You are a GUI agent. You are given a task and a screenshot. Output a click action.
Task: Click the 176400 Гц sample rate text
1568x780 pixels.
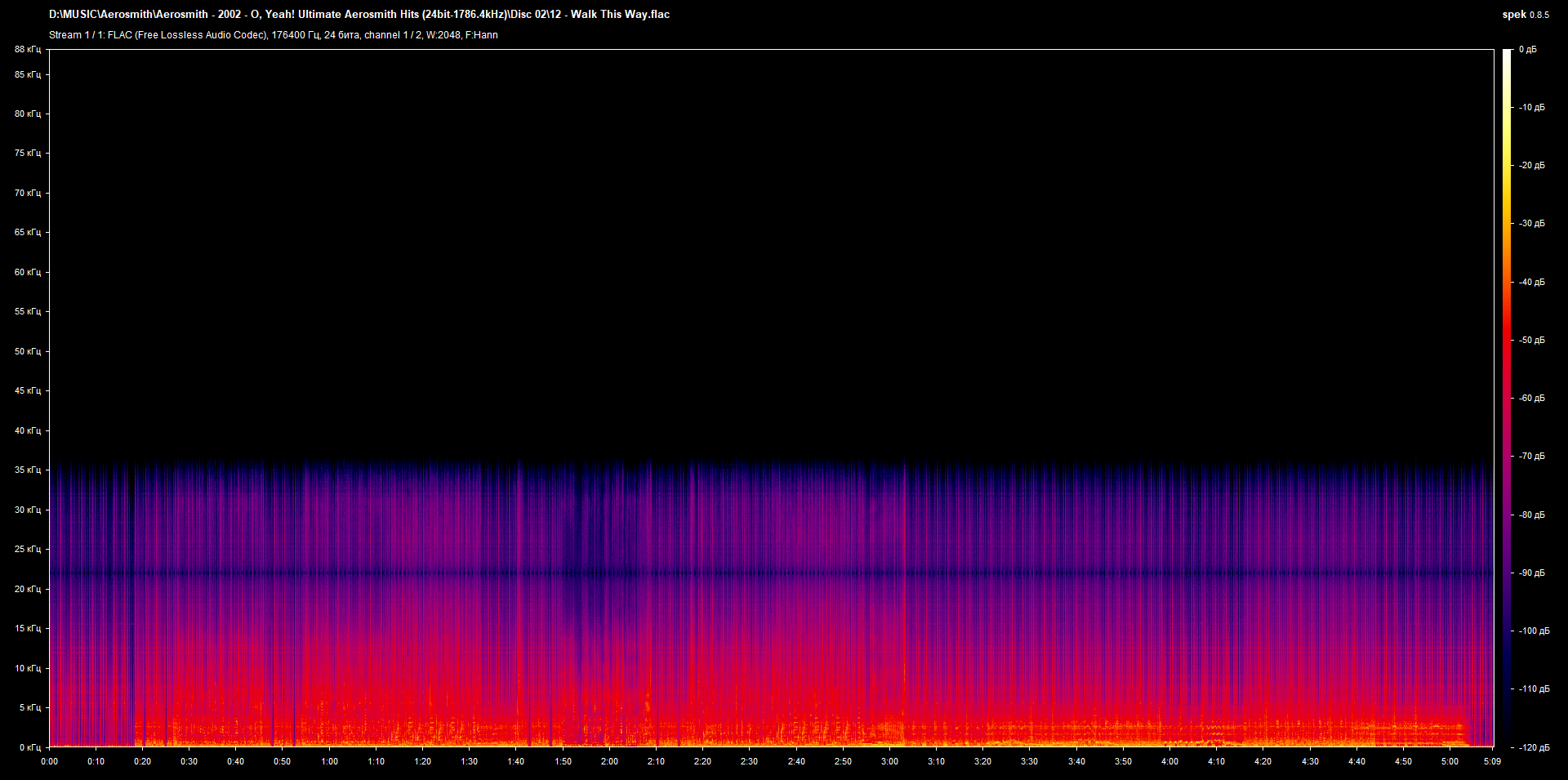296,35
